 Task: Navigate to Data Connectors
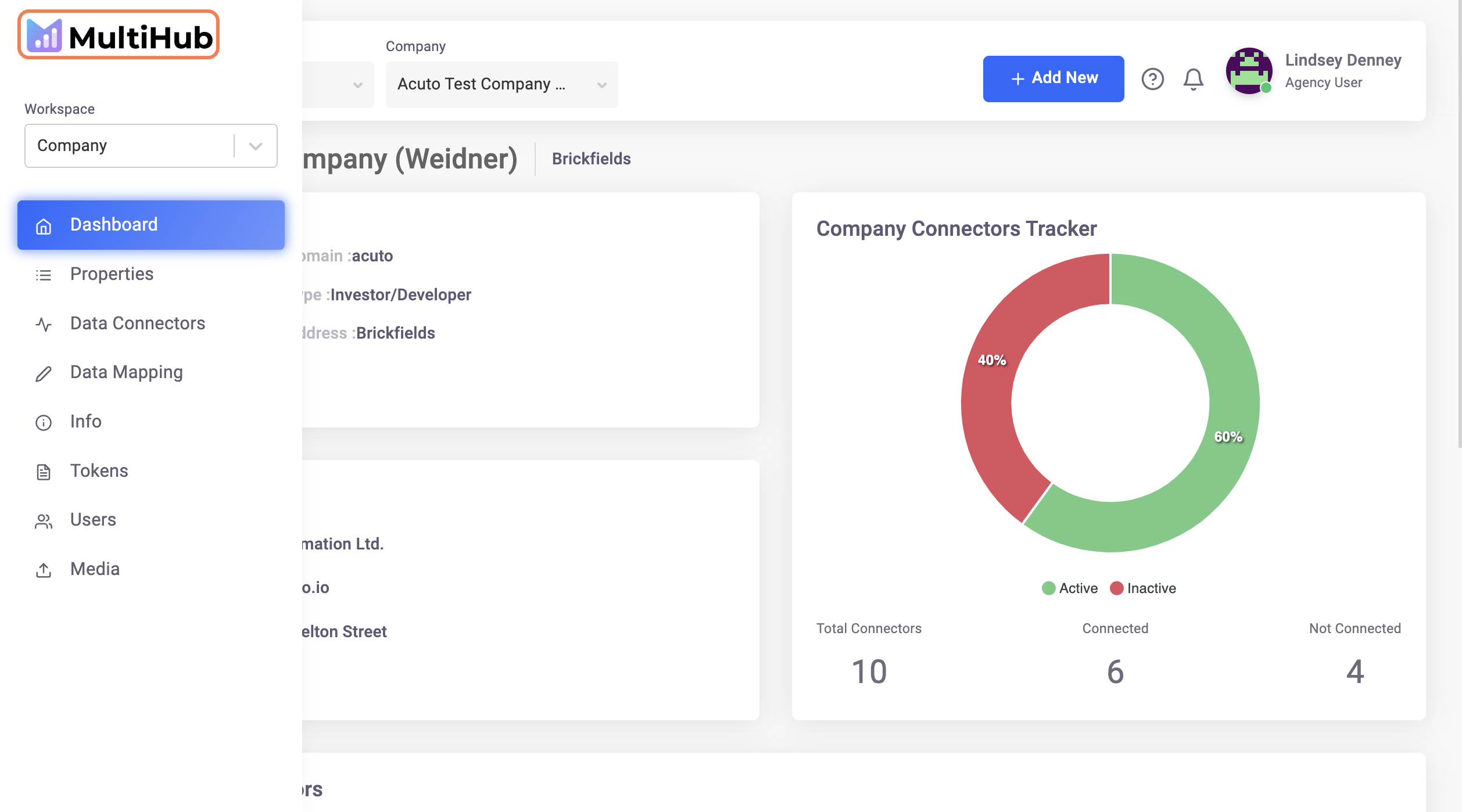tap(151, 324)
